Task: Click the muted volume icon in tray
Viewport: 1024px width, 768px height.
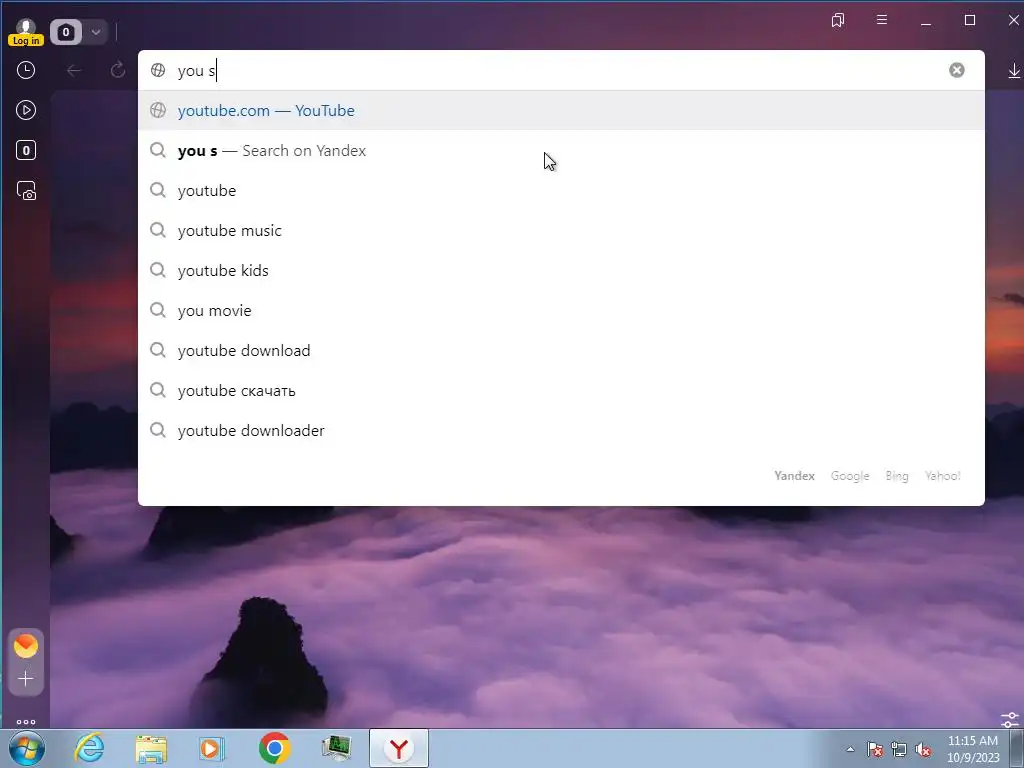Action: (x=923, y=749)
